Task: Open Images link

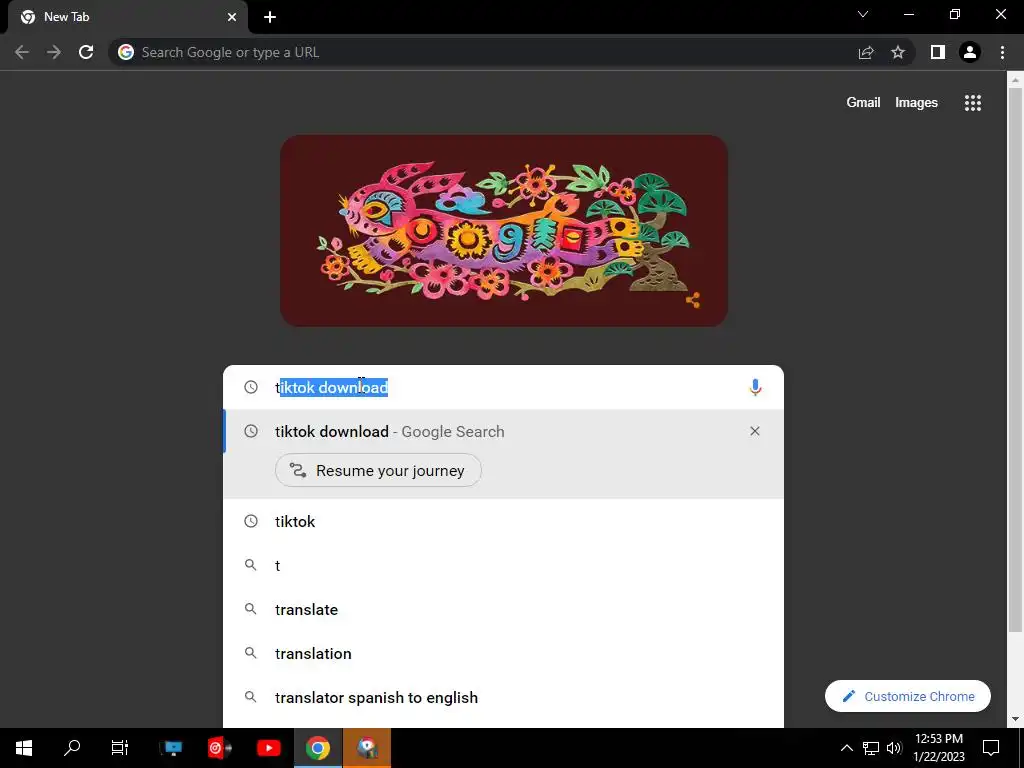Action: [x=916, y=103]
